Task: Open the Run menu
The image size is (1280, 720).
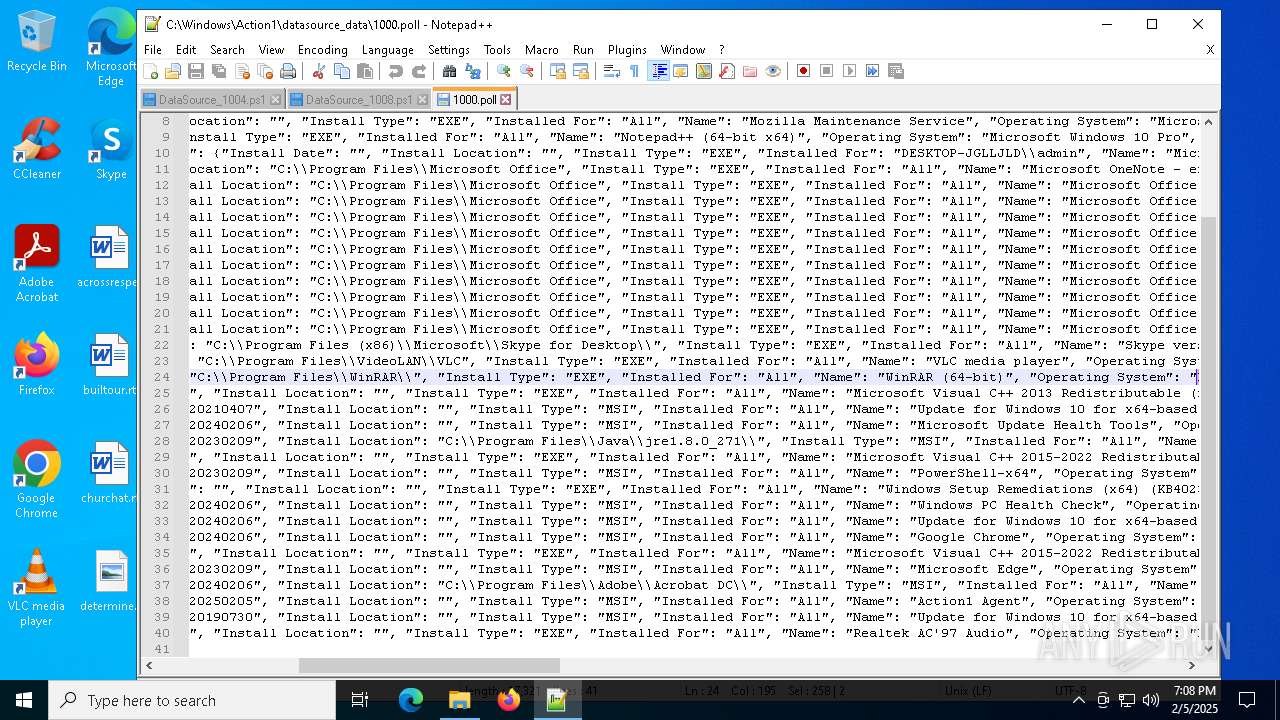Action: (x=583, y=49)
